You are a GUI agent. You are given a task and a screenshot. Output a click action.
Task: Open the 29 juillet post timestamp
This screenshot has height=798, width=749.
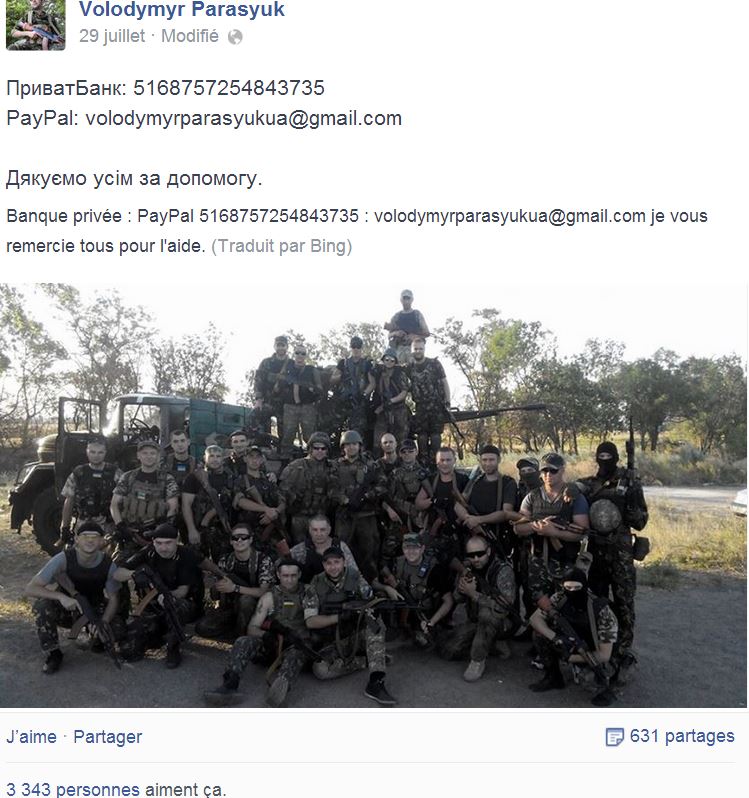[112, 36]
